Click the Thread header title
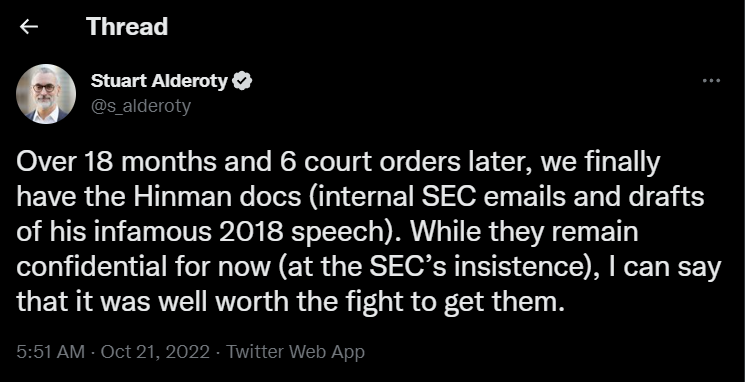Viewport: 745px width, 382px height. coord(127,27)
